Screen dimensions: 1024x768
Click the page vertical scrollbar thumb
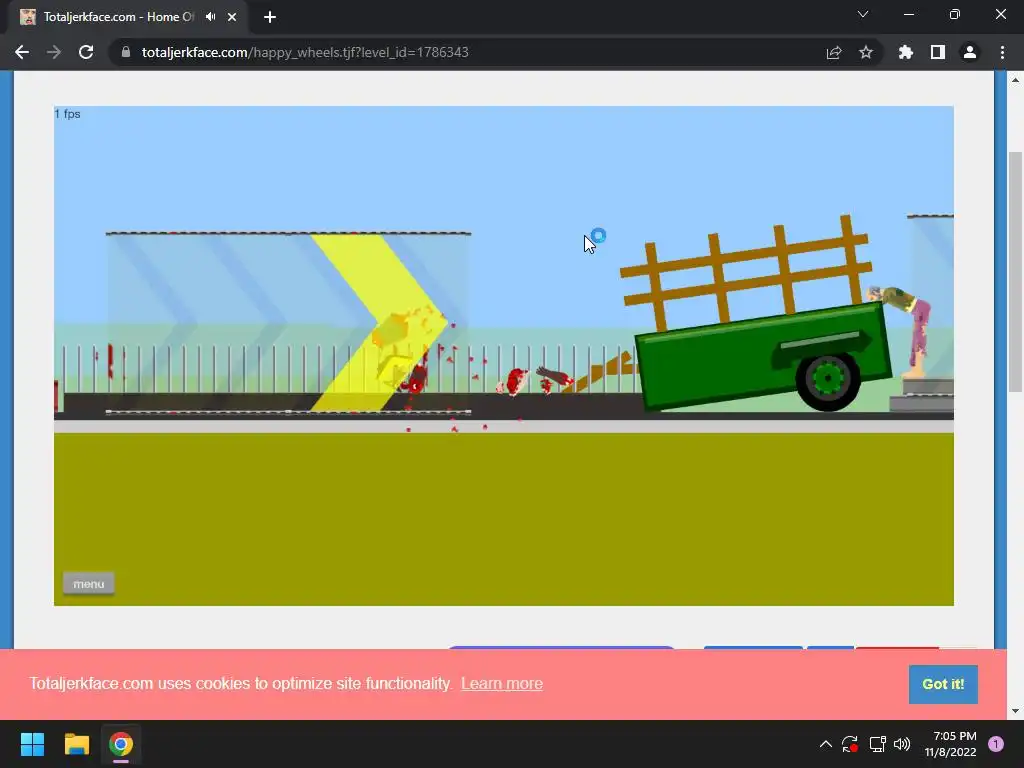click(x=1015, y=272)
